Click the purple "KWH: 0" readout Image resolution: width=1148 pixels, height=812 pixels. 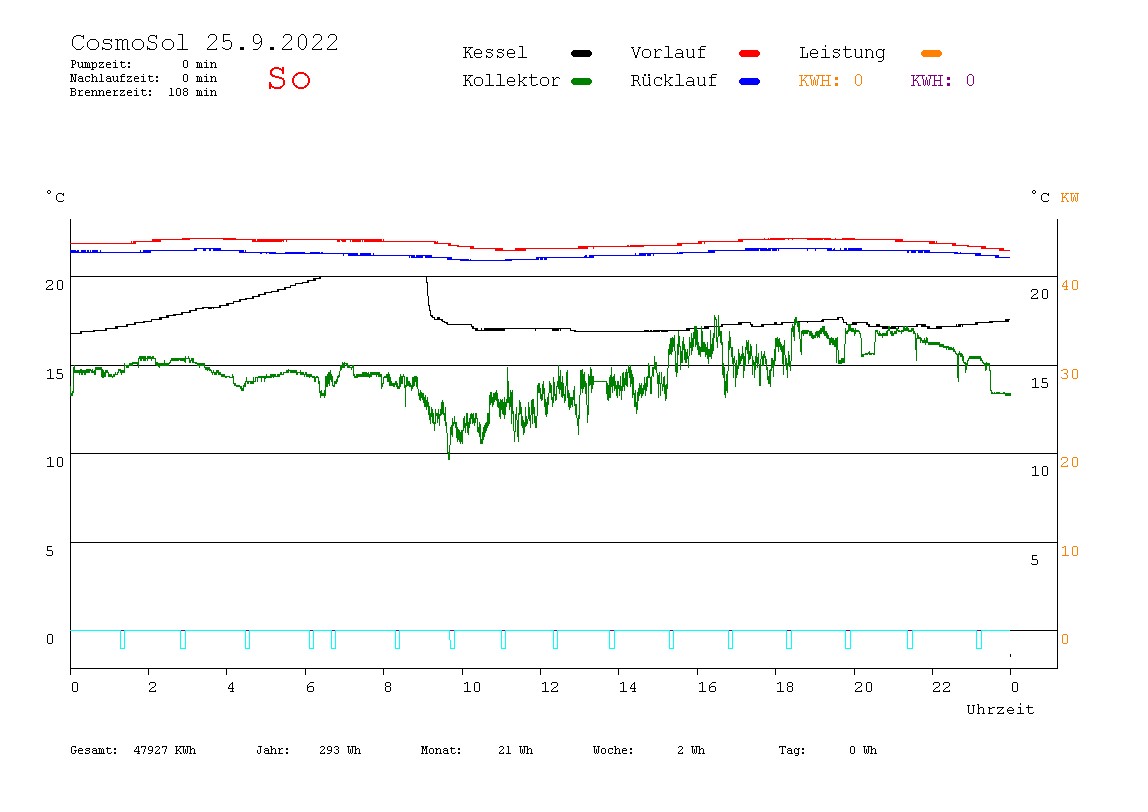click(942, 81)
